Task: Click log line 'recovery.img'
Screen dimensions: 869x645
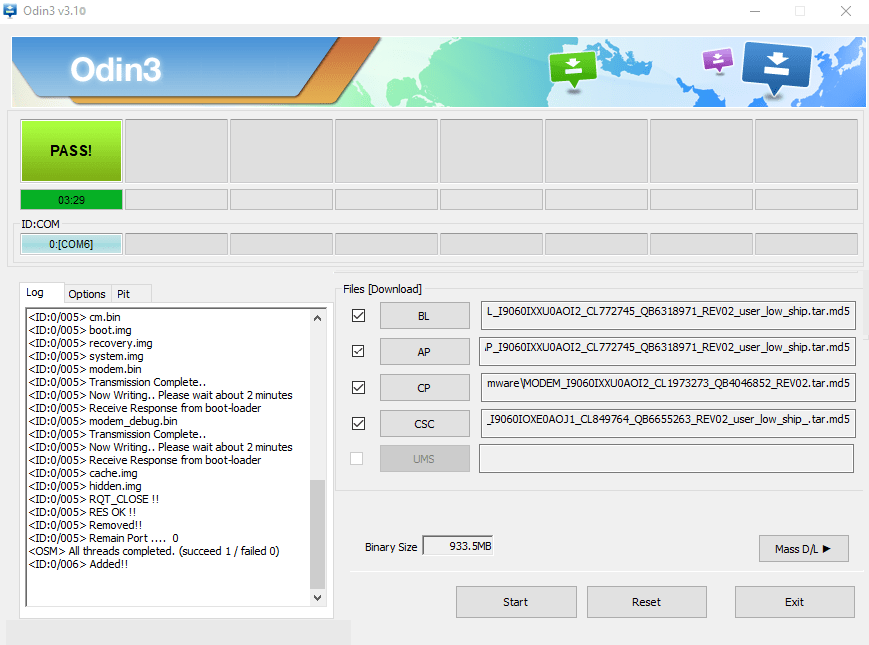Action: click(x=90, y=344)
